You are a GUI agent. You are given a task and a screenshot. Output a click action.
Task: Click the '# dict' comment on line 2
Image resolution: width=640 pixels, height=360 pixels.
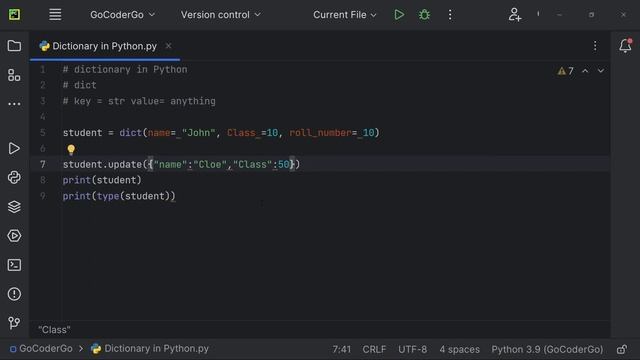pos(80,85)
